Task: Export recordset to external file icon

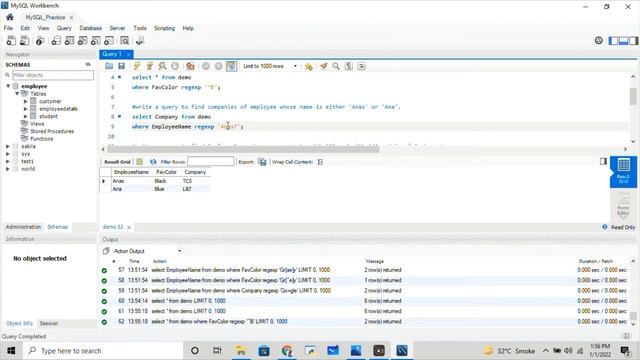Action: coord(262,162)
